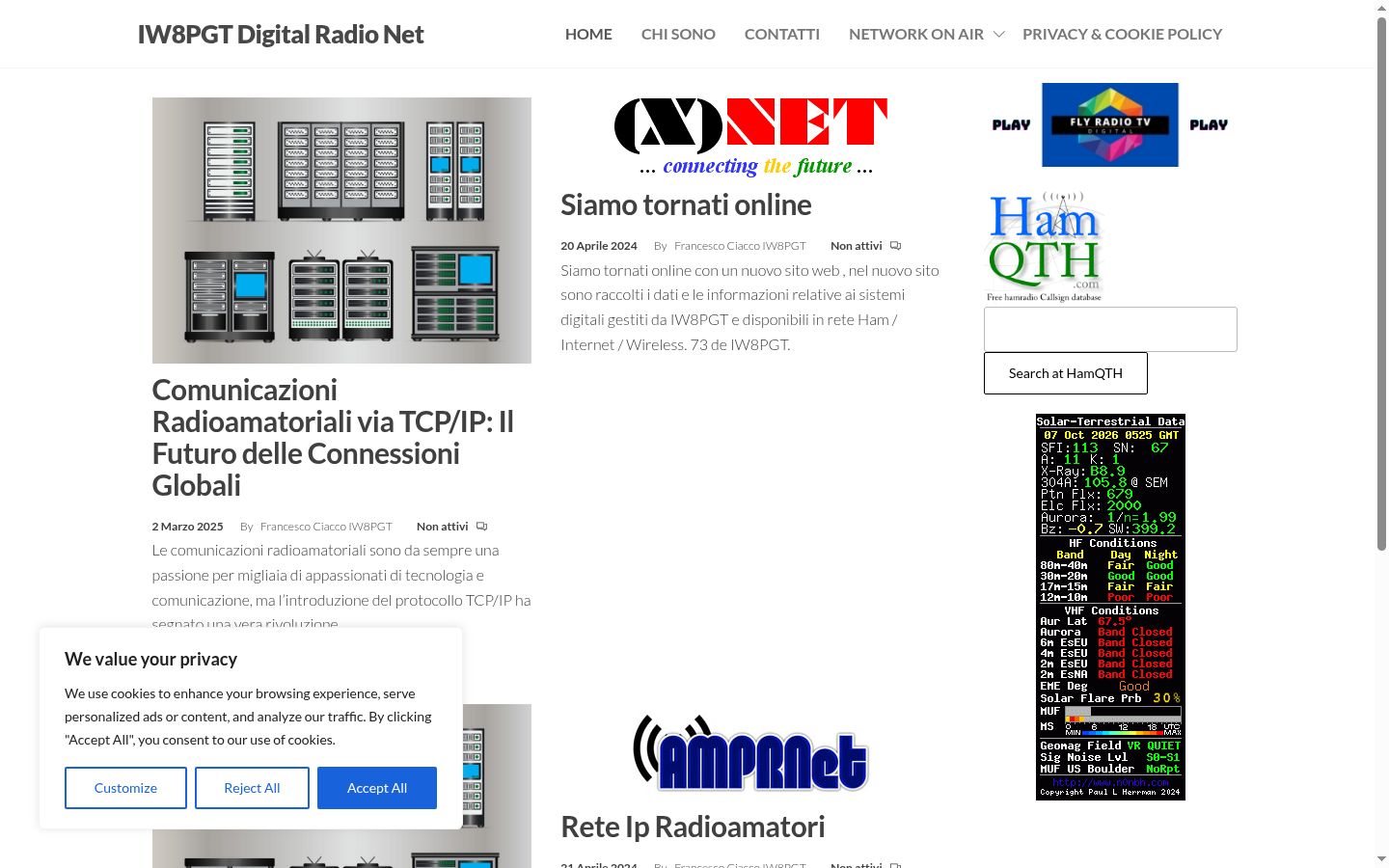Click the (X)NET connecting the future logo

[x=750, y=137]
